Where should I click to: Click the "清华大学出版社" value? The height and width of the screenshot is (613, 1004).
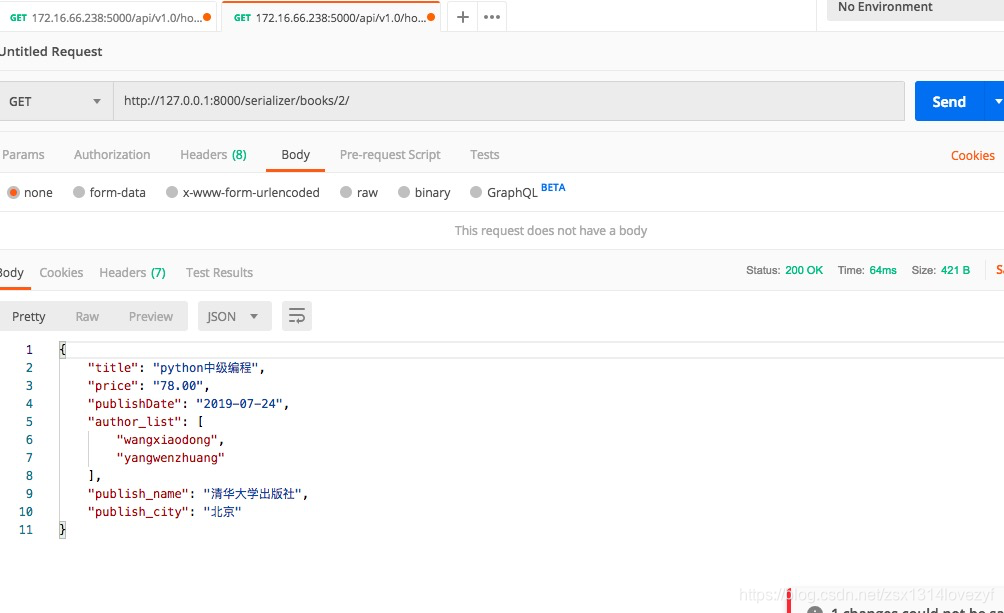(x=253, y=493)
